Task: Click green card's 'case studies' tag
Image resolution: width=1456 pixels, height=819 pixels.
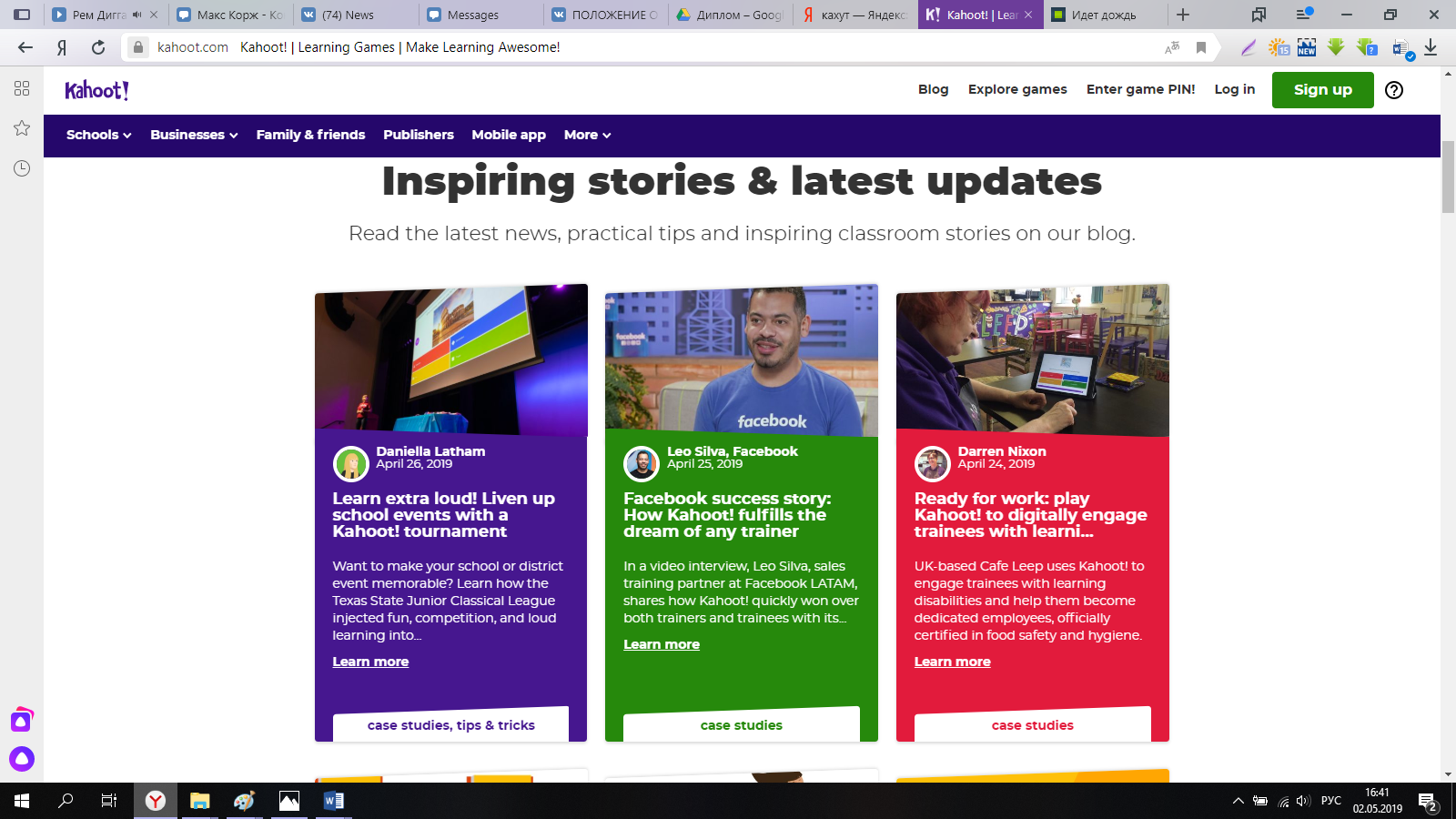Action: (741, 724)
